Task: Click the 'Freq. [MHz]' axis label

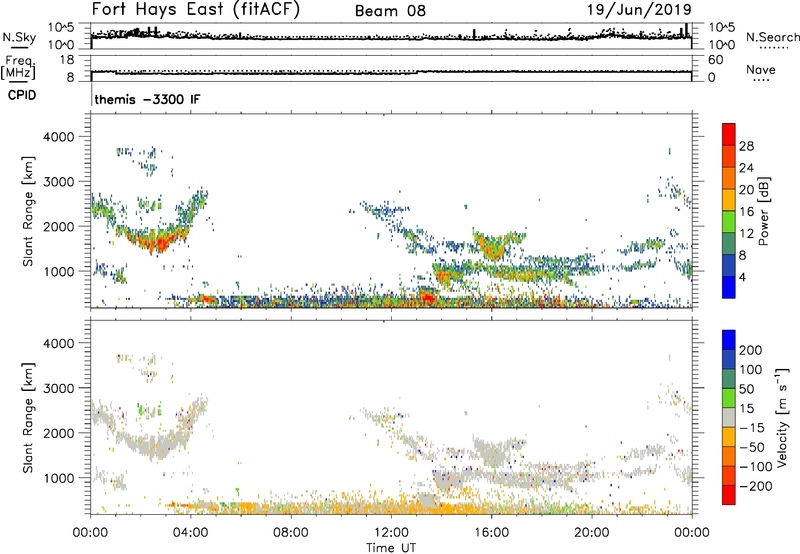Action: tap(19, 67)
